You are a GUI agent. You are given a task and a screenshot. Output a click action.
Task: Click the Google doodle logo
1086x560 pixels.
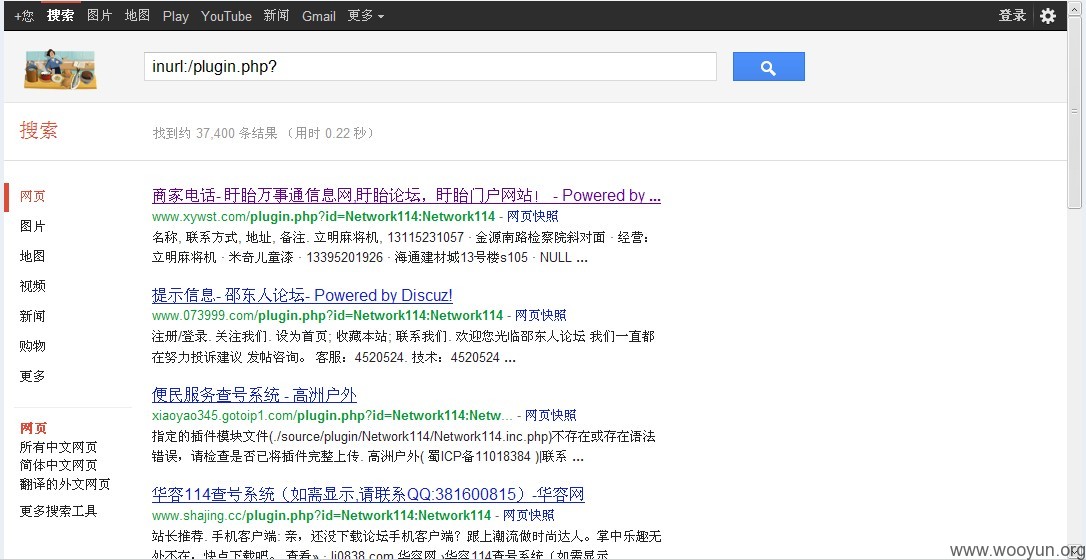60,68
